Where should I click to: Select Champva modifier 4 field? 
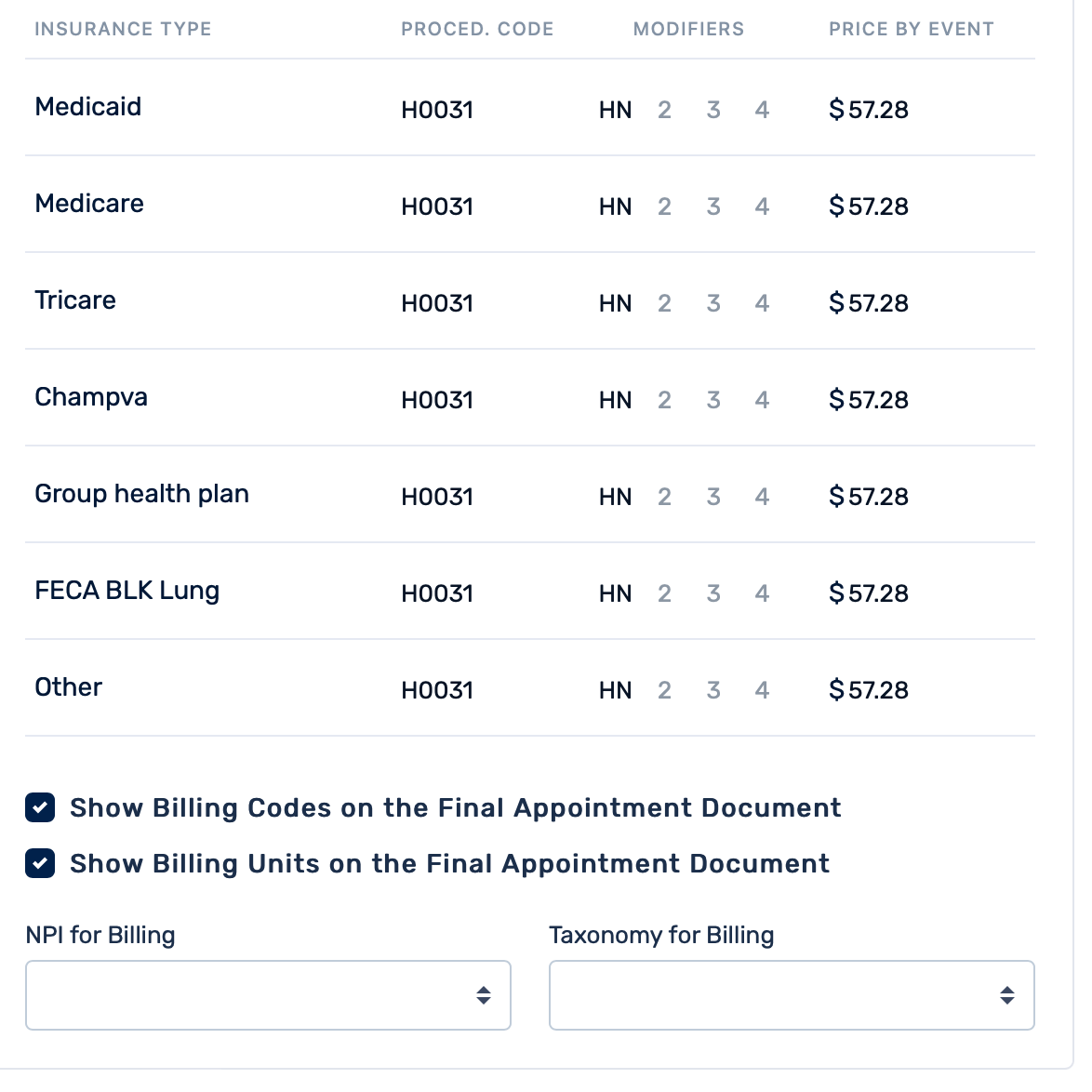[x=762, y=400]
